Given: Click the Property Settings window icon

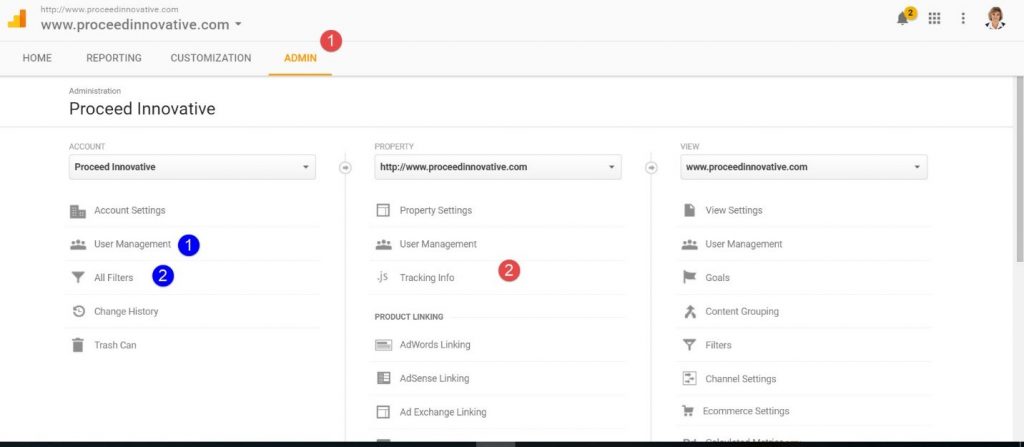Looking at the screenshot, I should pyautogui.click(x=383, y=210).
